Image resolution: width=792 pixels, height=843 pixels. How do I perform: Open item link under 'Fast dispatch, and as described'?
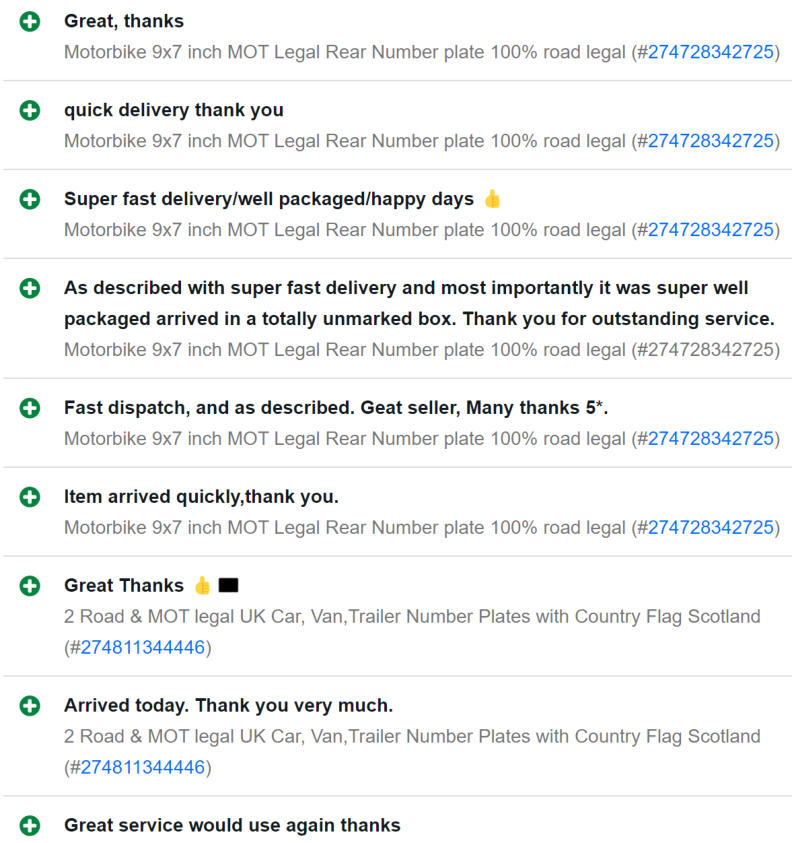(710, 439)
